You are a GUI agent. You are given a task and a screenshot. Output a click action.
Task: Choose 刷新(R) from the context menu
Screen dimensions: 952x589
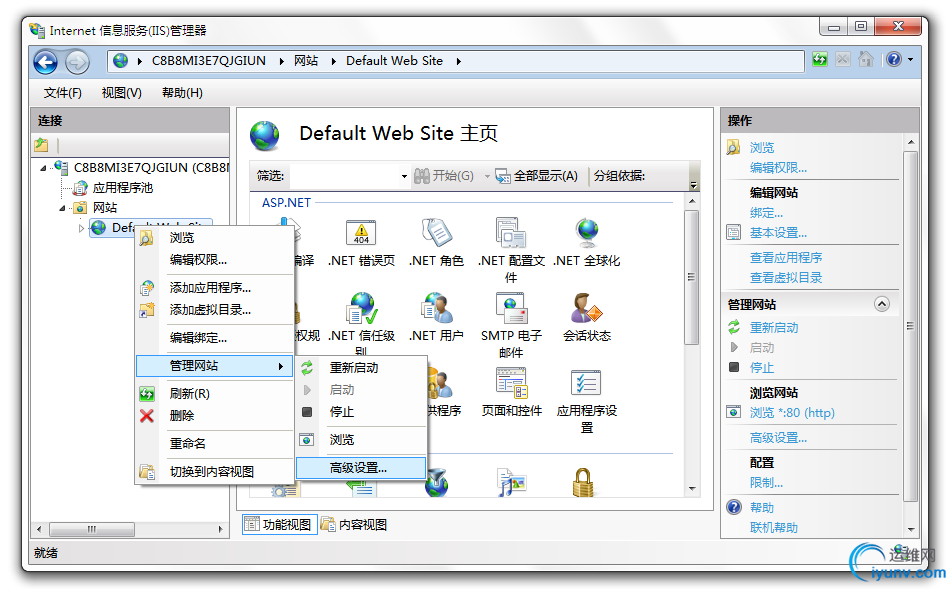215,394
